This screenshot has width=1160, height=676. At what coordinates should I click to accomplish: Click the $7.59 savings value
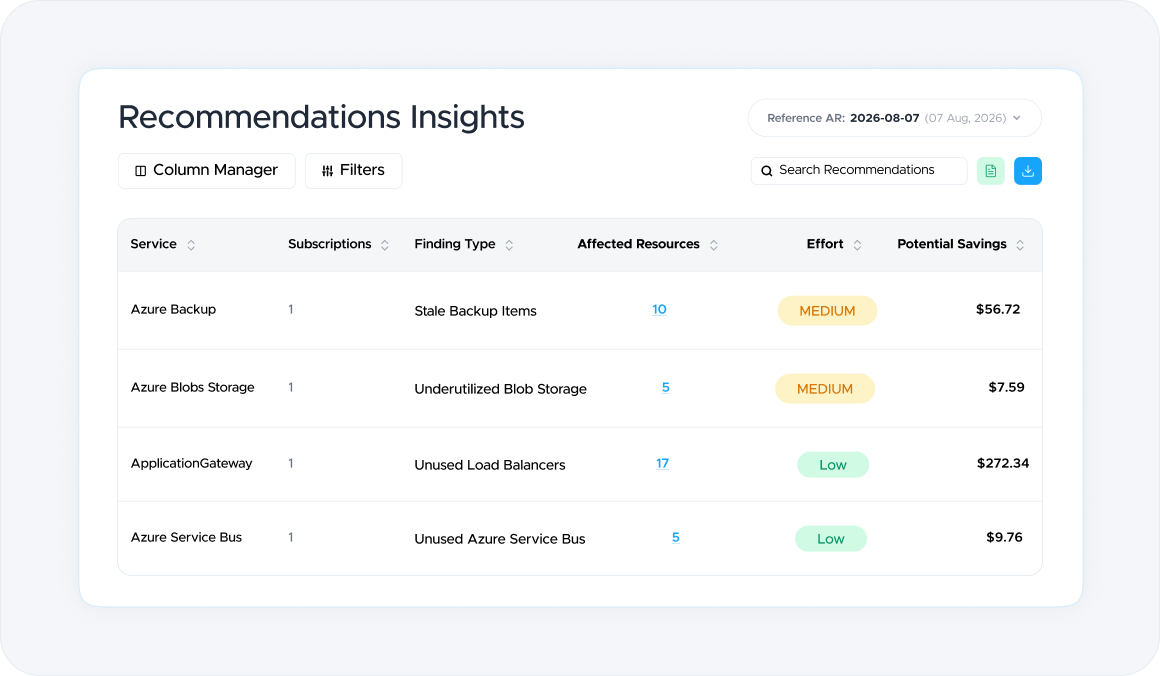point(1007,387)
